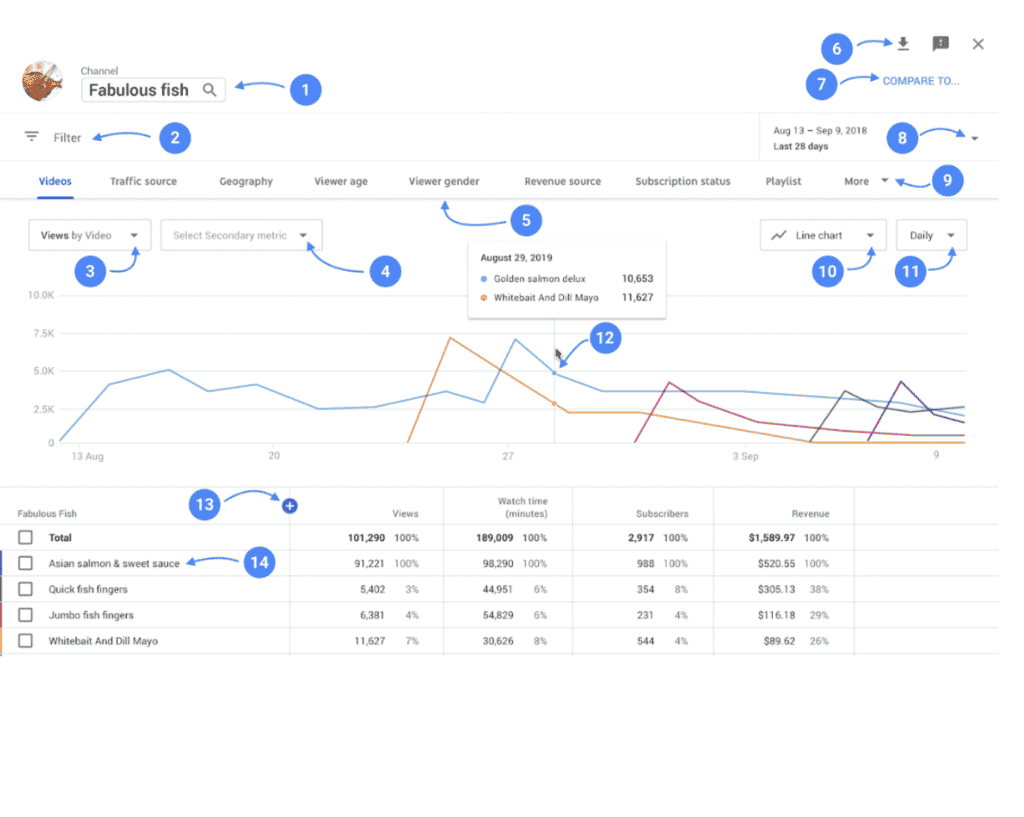Click the plus icon to add comparison metric

289,506
